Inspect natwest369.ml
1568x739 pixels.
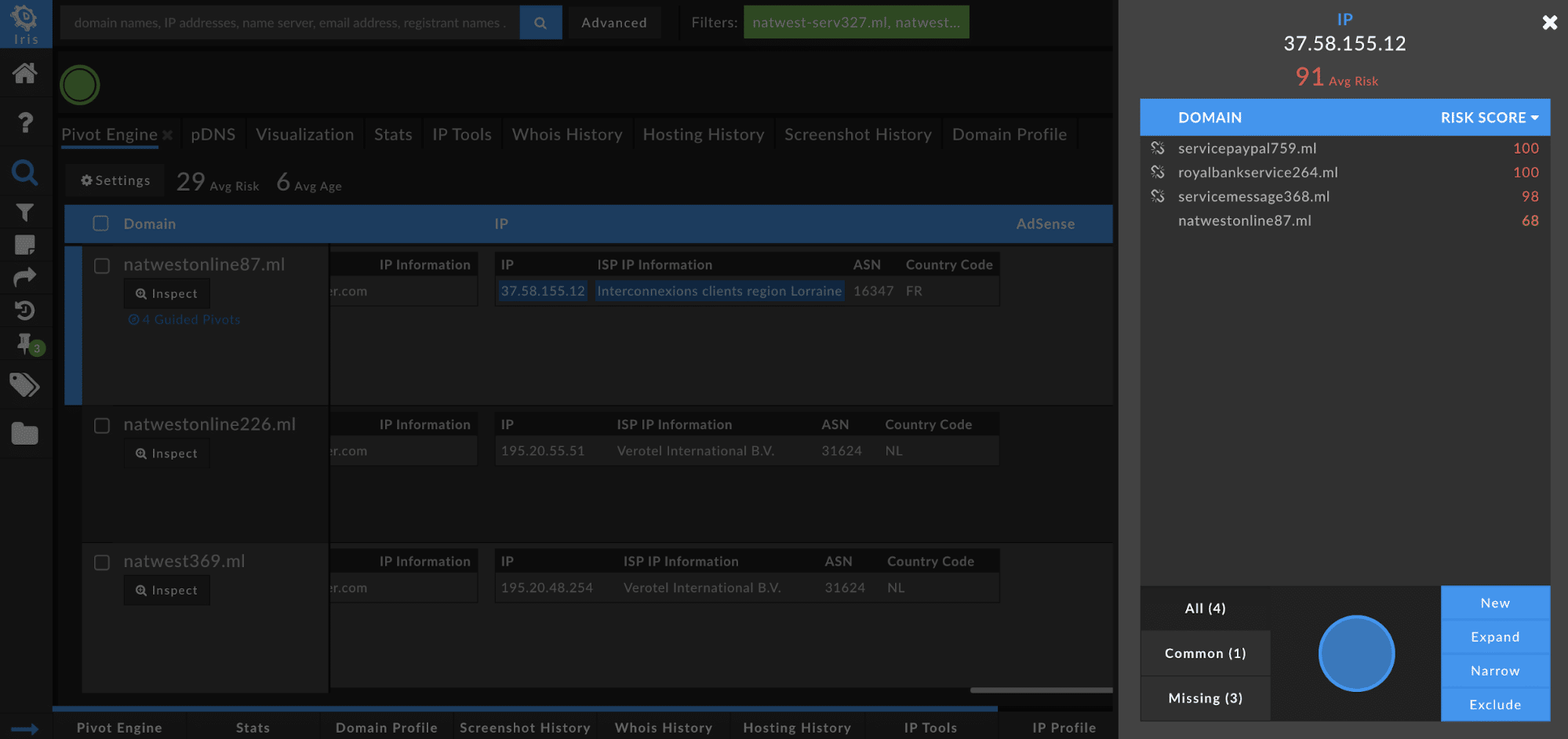coord(166,590)
